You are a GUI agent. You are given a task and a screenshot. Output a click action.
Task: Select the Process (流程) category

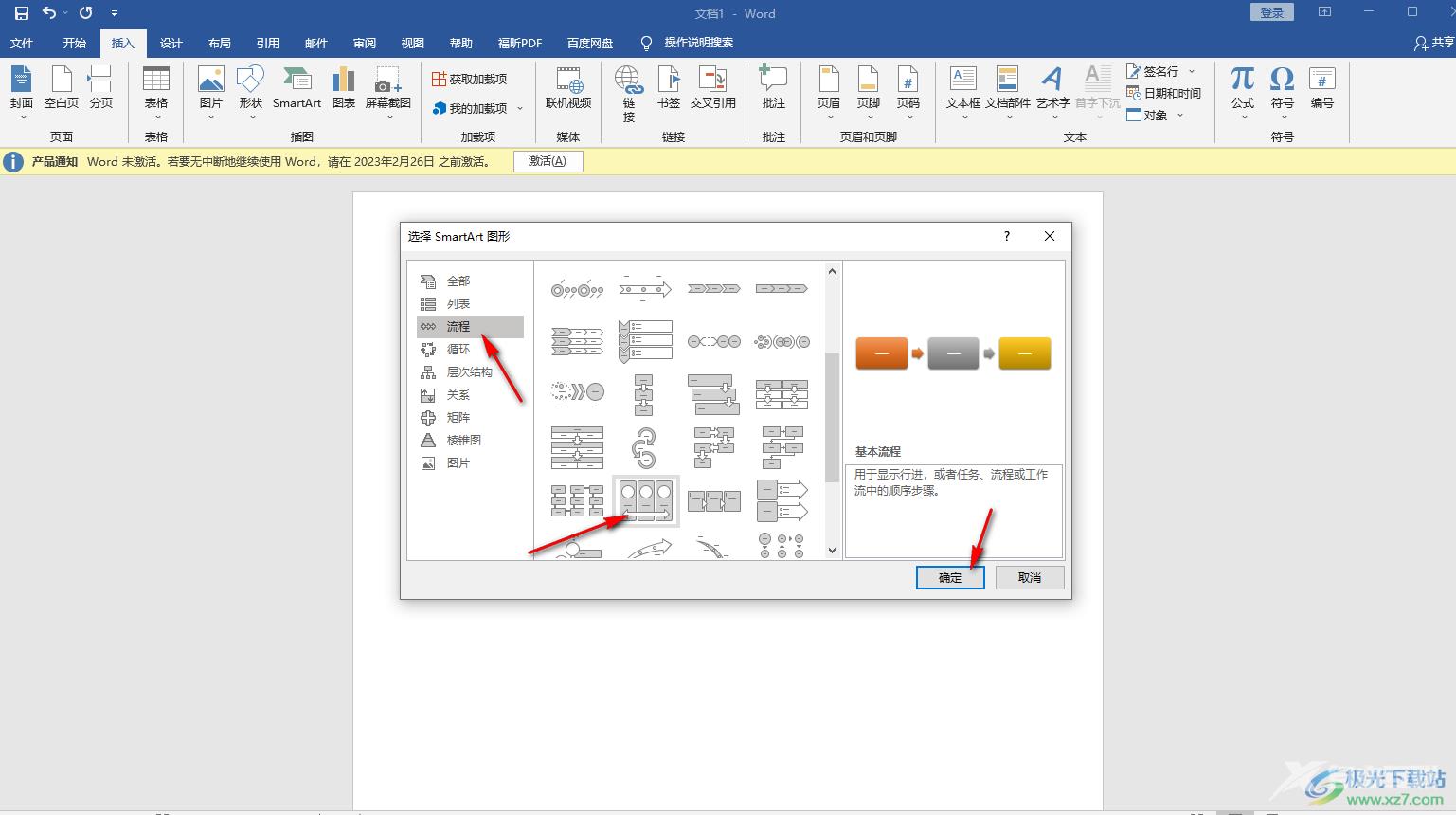tap(470, 326)
